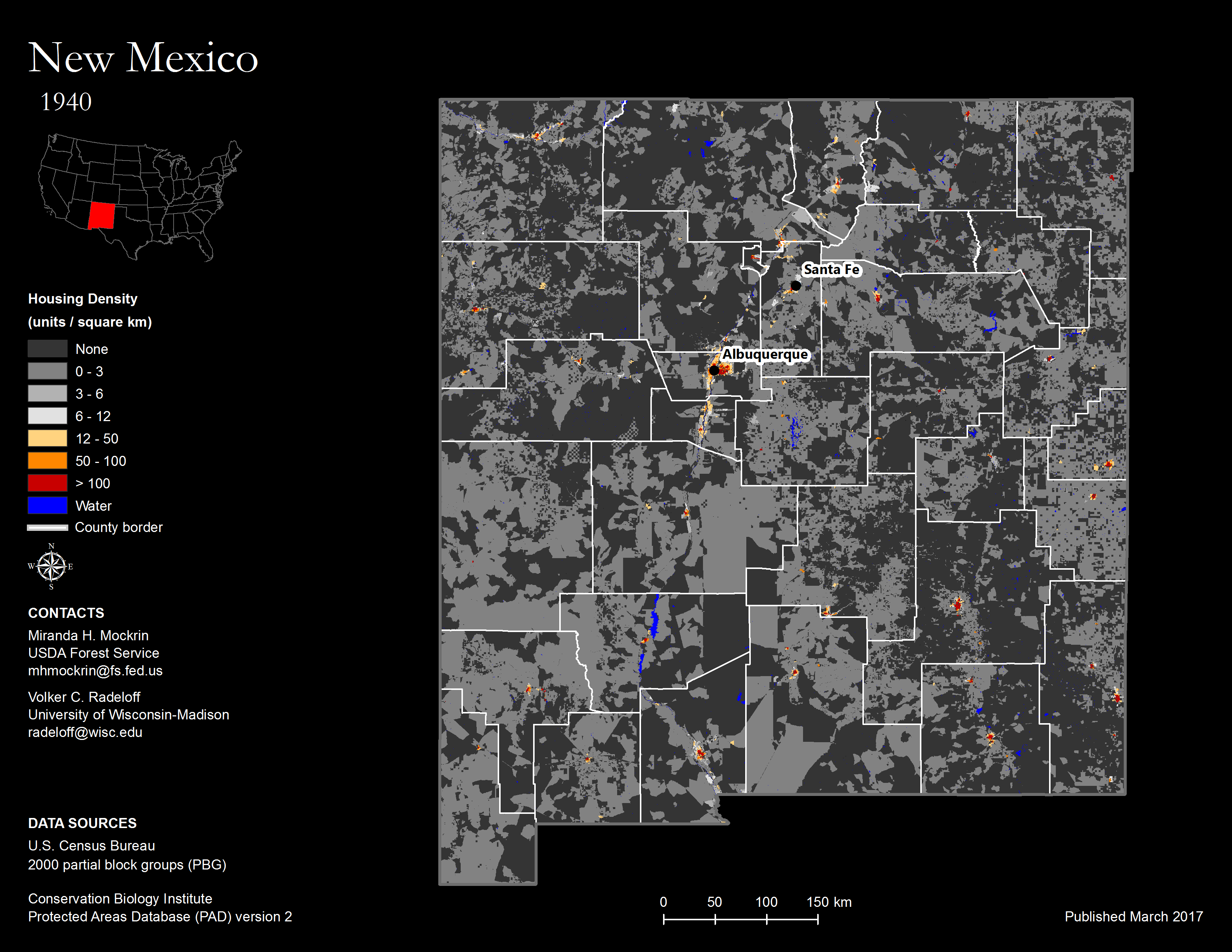The image size is (1232, 952).
Task: Click the name 'Volker C. Radeloff'
Action: 85,697
